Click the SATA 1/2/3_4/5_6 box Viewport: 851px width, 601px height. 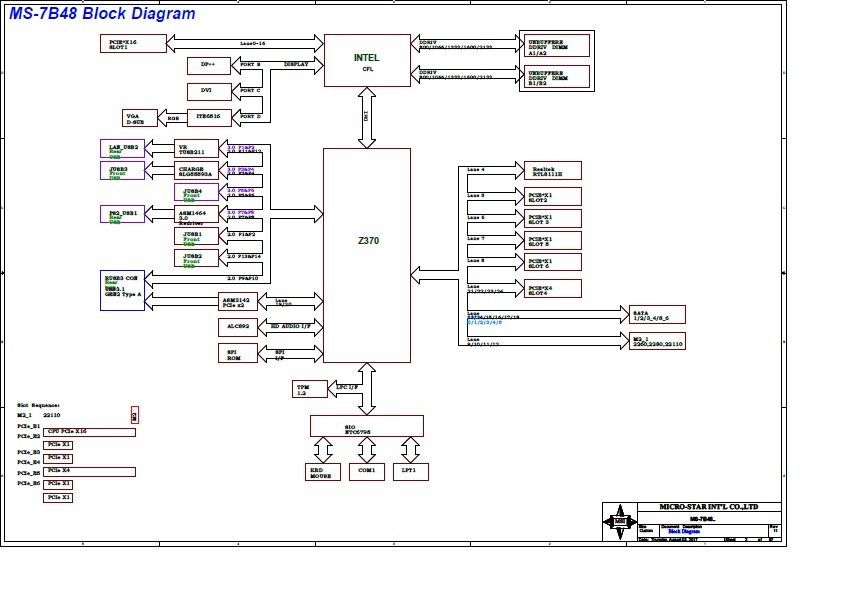click(656, 315)
